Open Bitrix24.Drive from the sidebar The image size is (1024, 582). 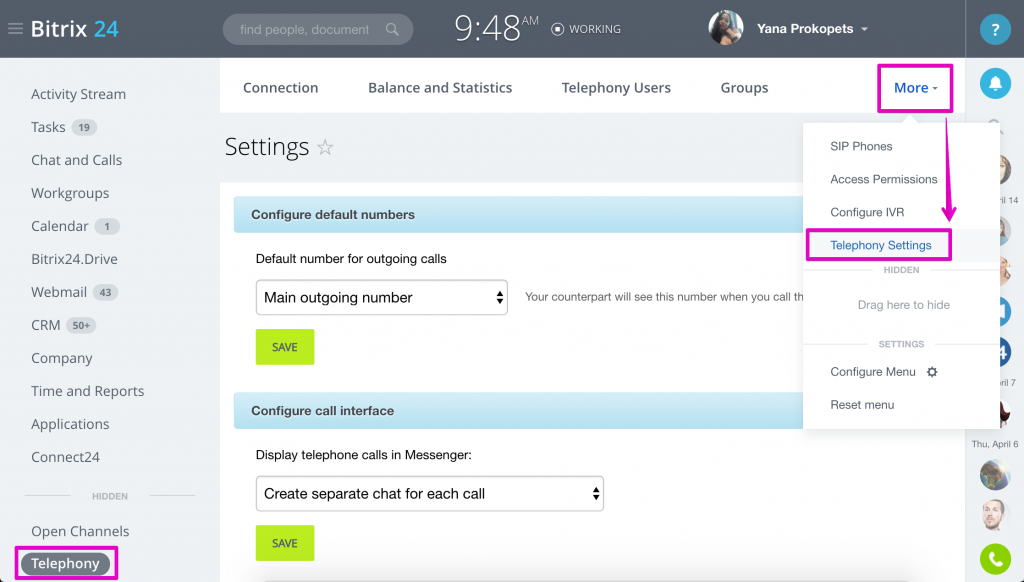coord(74,259)
